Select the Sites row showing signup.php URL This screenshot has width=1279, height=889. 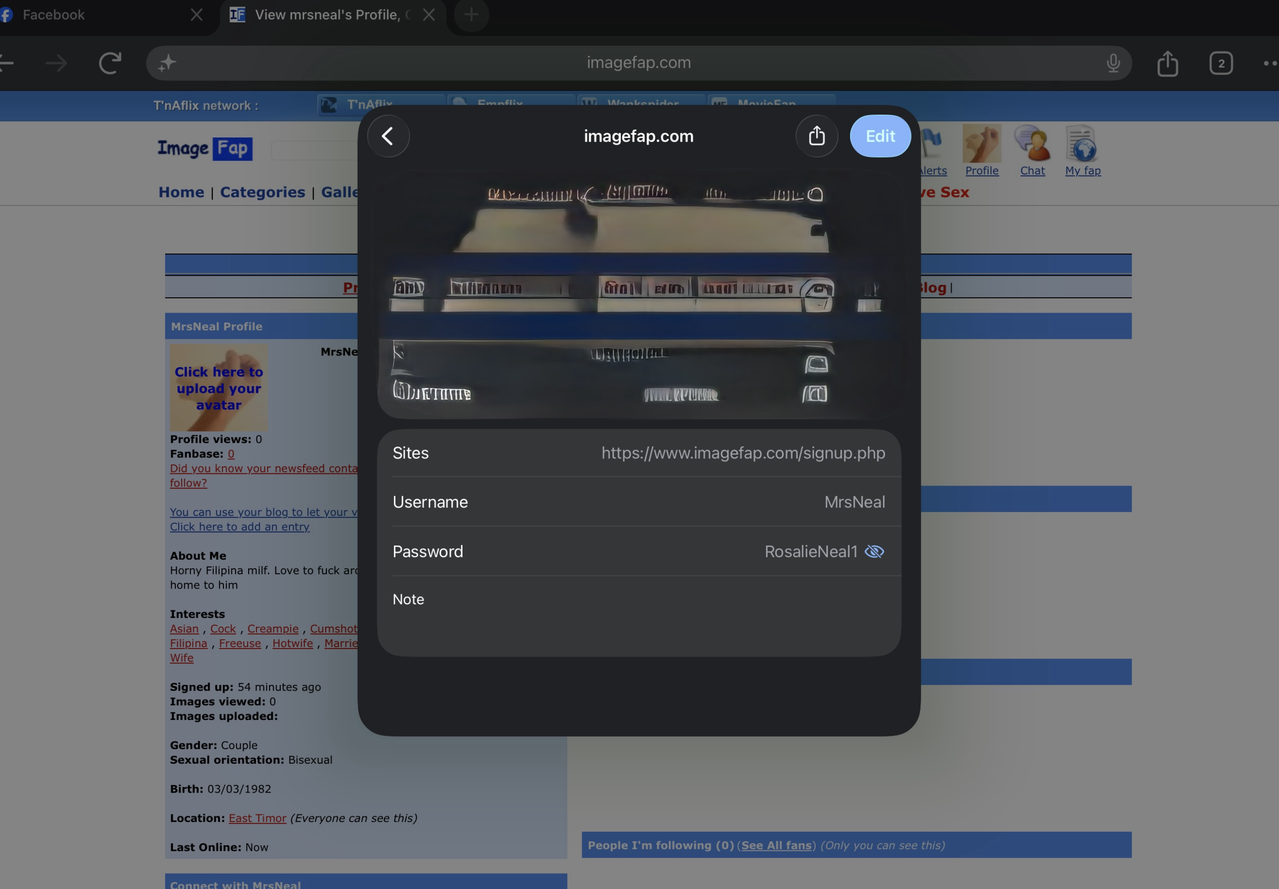pyautogui.click(x=639, y=453)
